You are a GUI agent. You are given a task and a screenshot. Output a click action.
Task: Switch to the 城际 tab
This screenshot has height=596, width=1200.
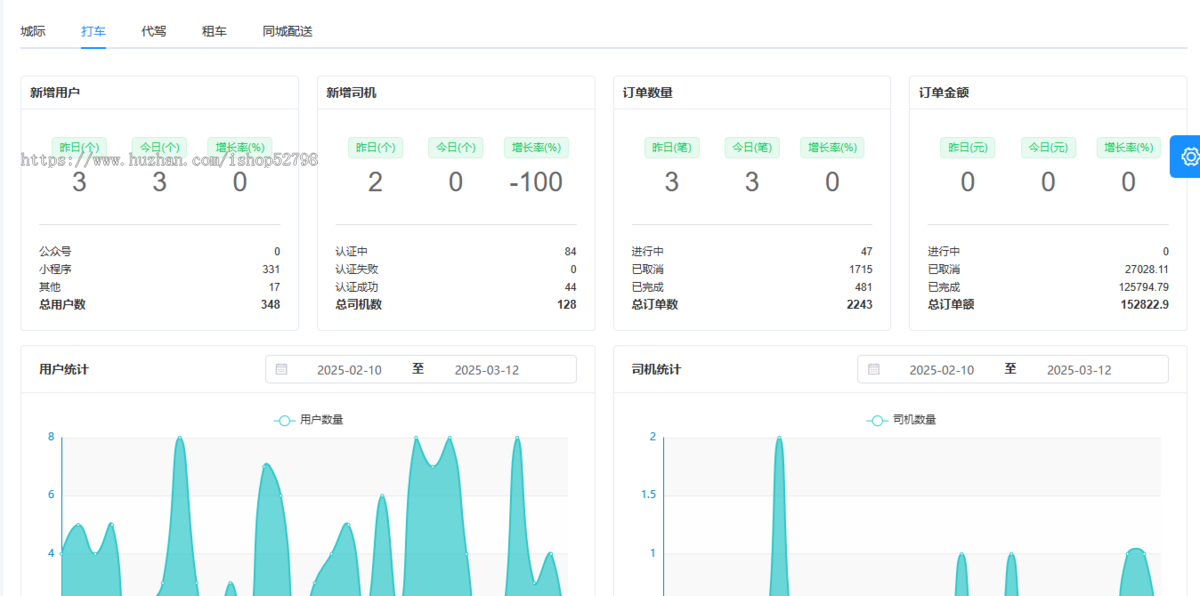(33, 31)
